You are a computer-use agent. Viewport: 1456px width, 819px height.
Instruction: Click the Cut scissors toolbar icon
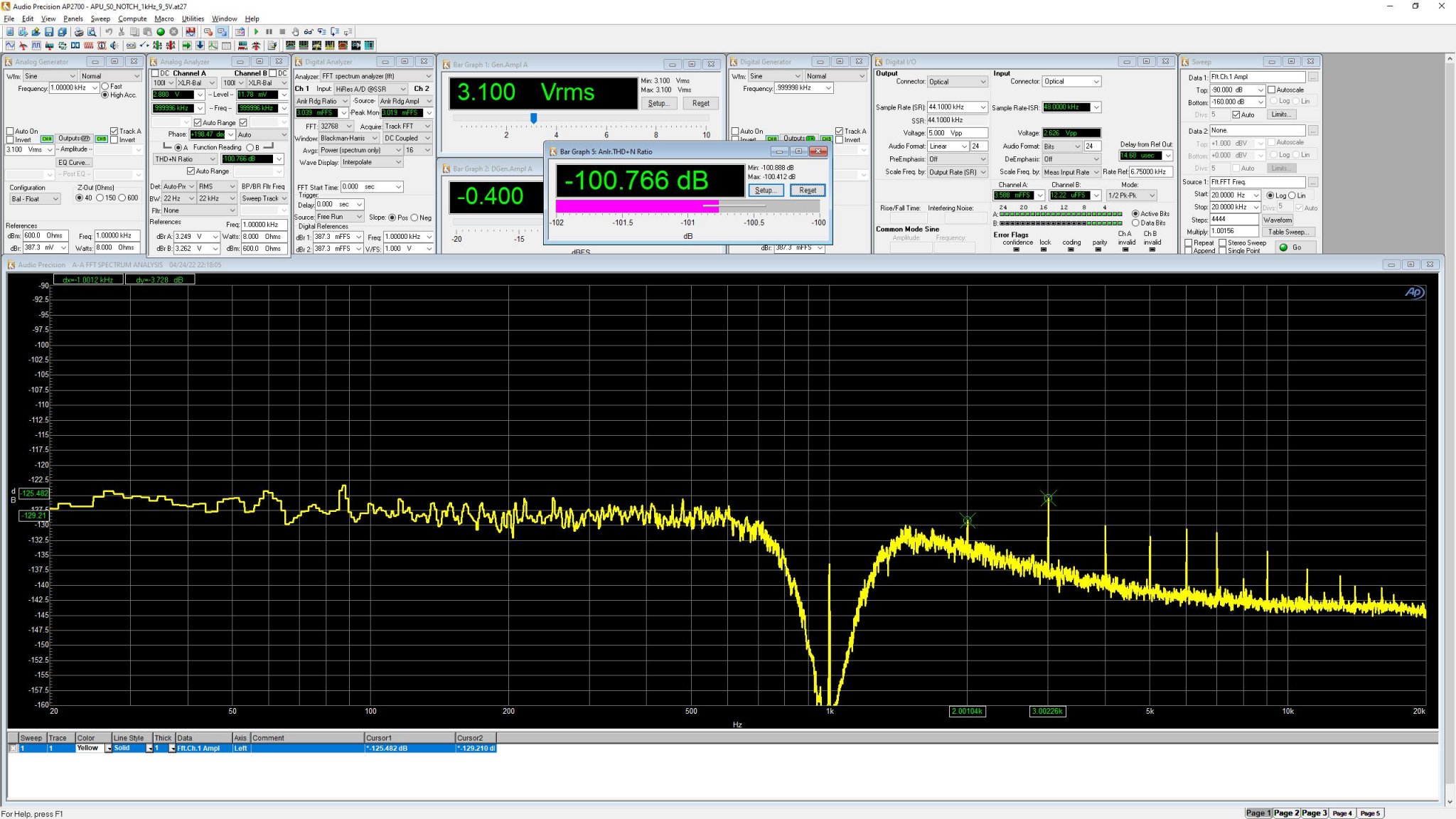122,31
